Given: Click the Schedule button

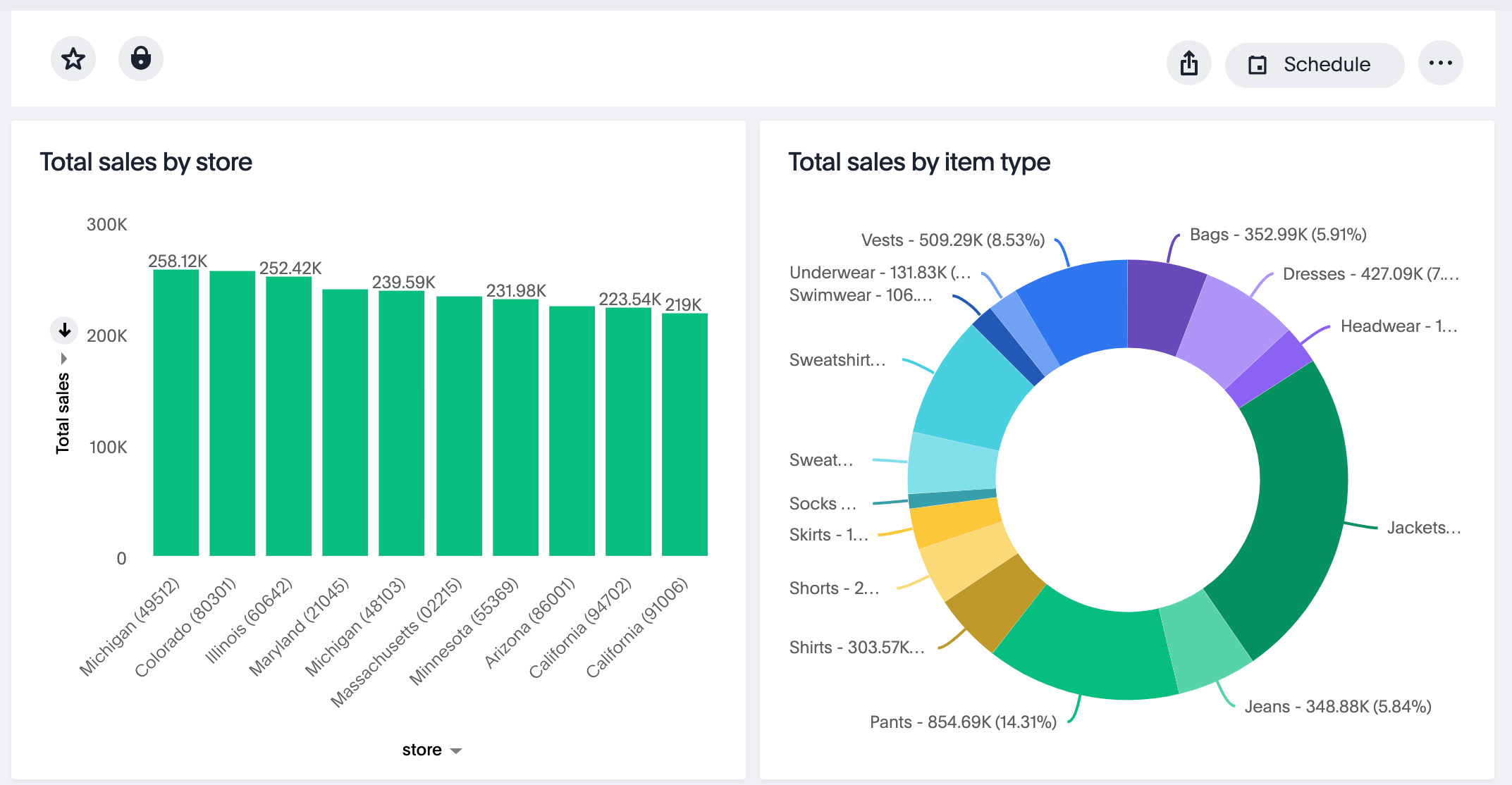Looking at the screenshot, I should click(1314, 65).
